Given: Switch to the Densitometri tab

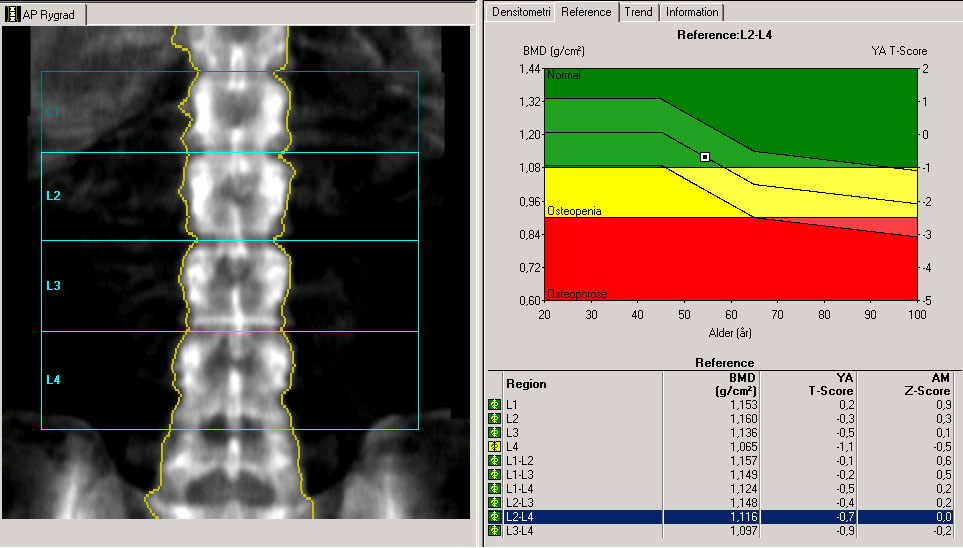Looking at the screenshot, I should click(x=520, y=12).
